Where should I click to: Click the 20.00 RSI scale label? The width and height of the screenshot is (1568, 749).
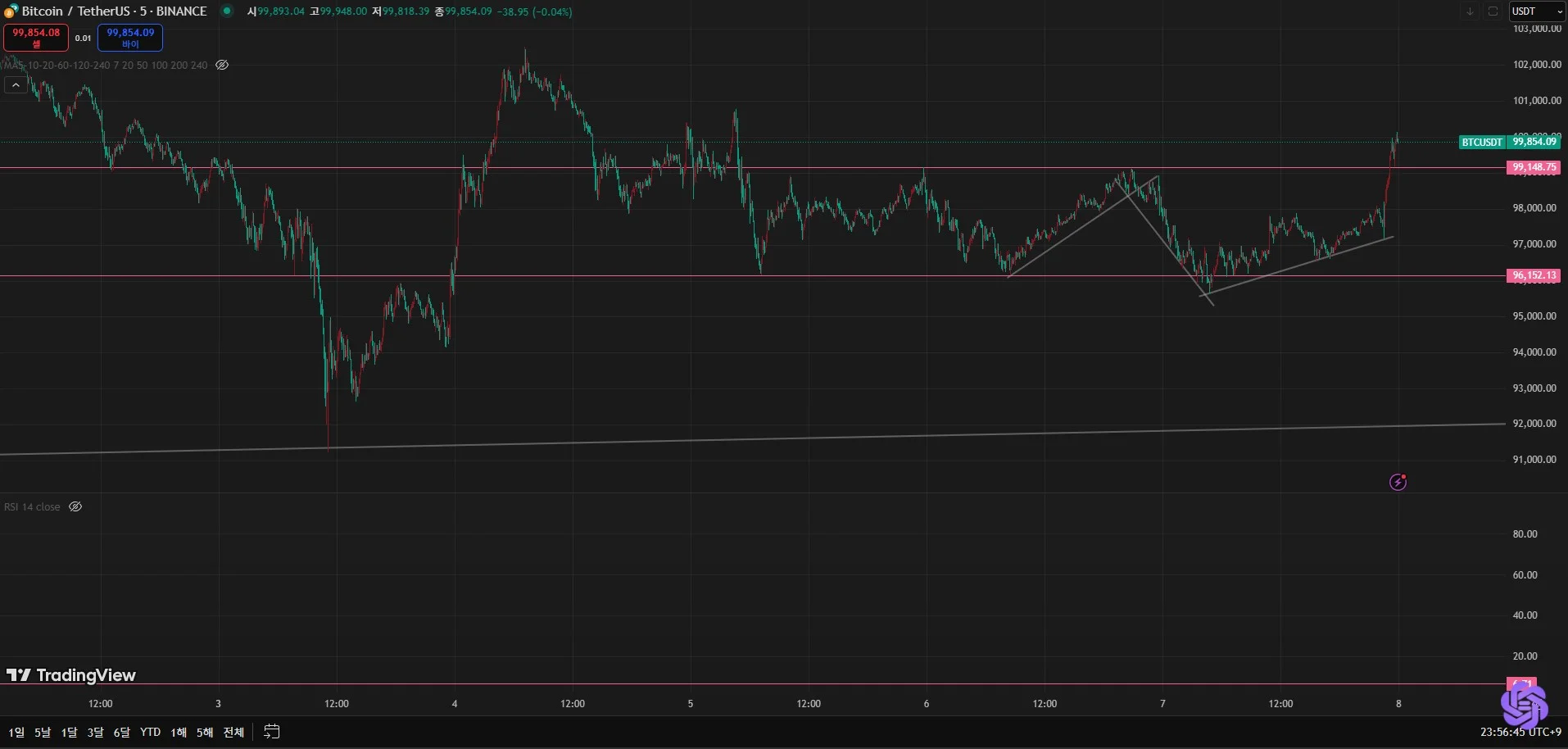pos(1525,656)
